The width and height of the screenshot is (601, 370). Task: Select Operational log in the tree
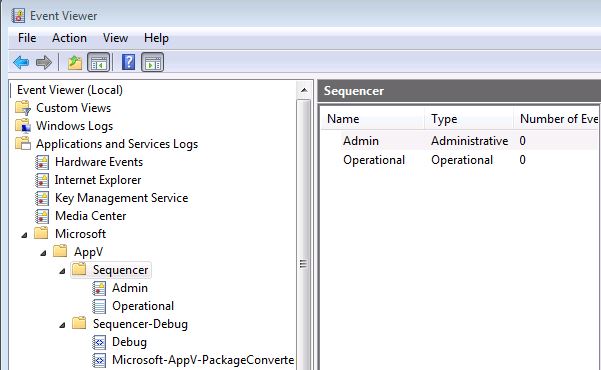click(143, 306)
